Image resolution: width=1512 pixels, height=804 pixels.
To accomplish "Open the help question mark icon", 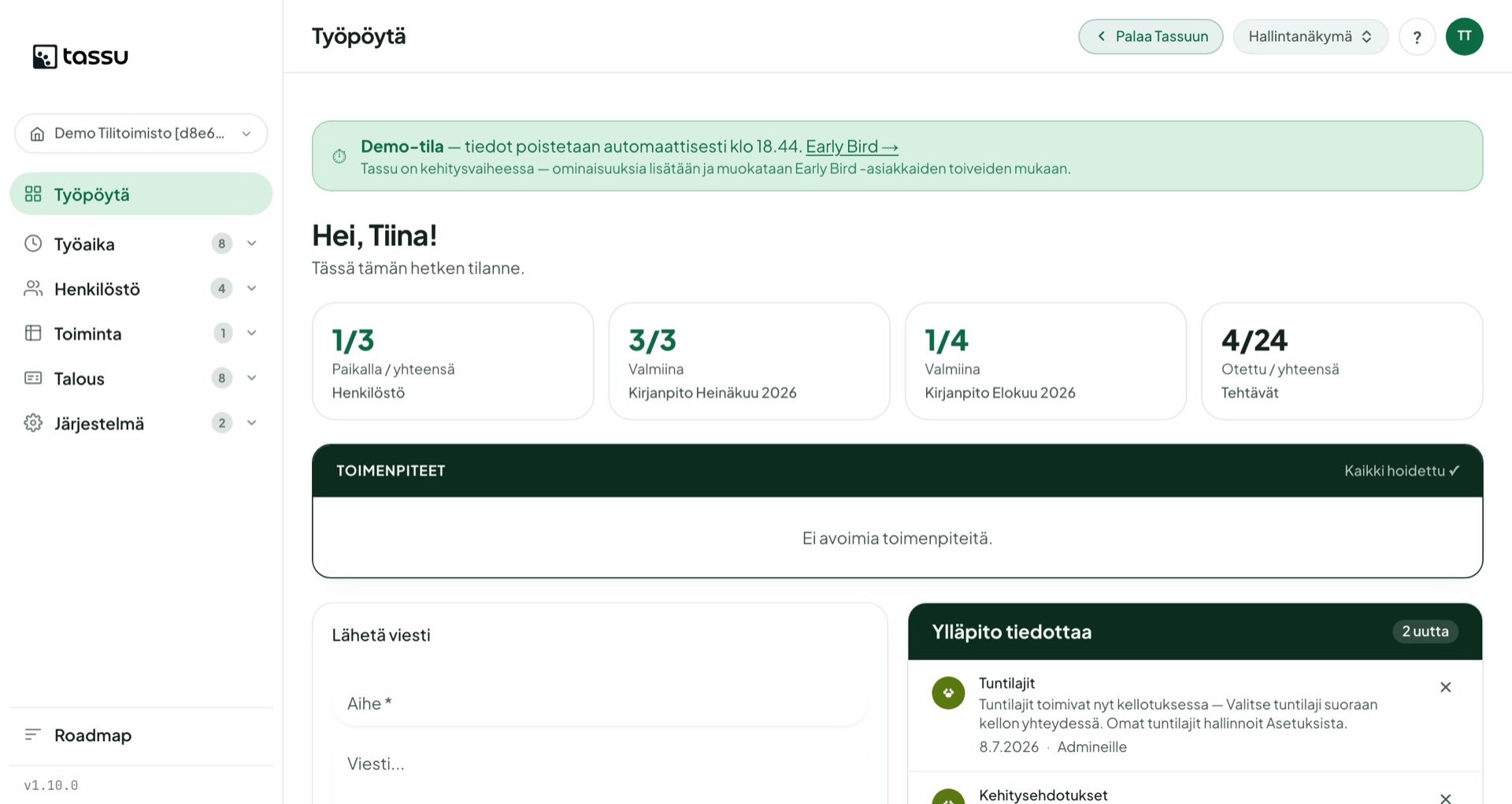I will tap(1417, 37).
